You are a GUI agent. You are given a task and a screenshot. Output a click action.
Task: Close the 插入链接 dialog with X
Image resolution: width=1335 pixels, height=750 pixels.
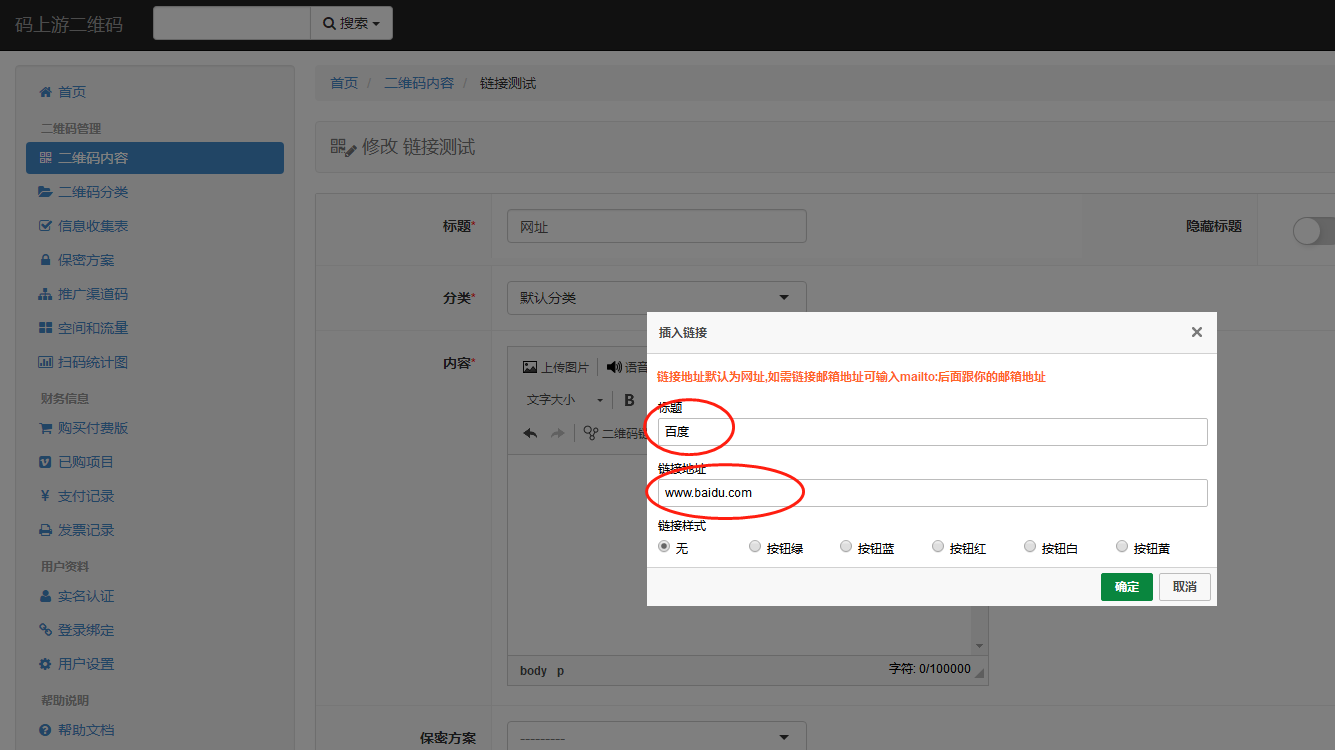1196,332
